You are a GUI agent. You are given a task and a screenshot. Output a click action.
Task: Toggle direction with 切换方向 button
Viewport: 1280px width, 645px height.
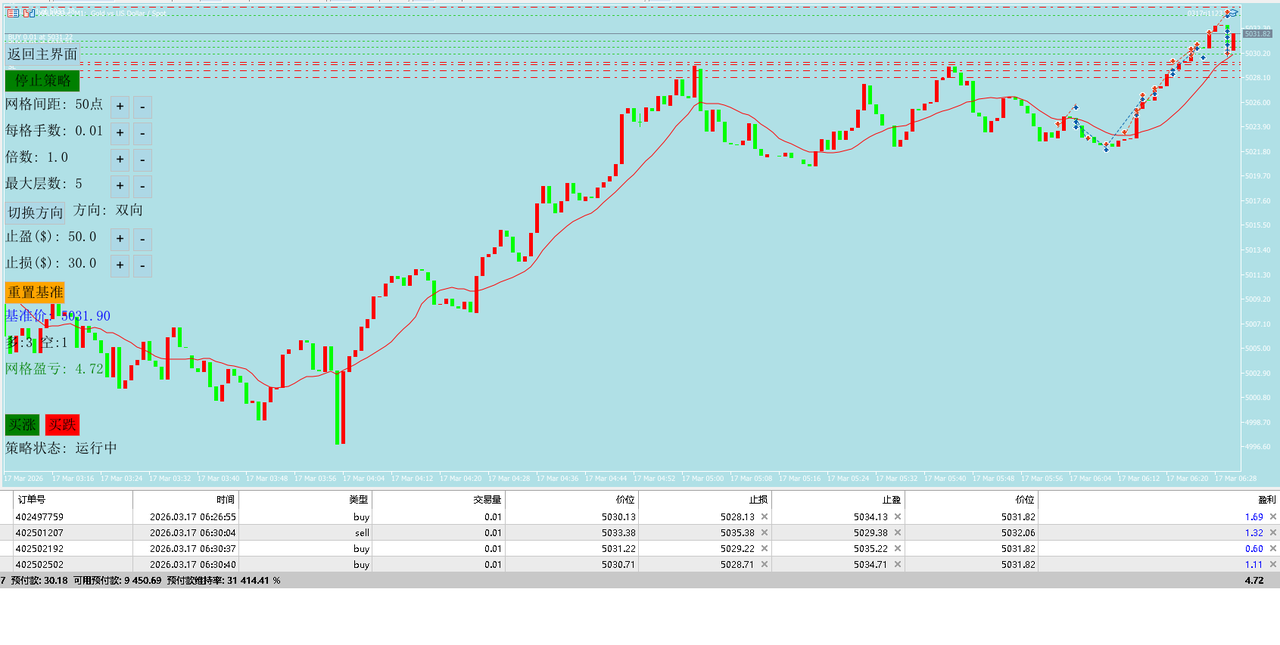coord(35,212)
